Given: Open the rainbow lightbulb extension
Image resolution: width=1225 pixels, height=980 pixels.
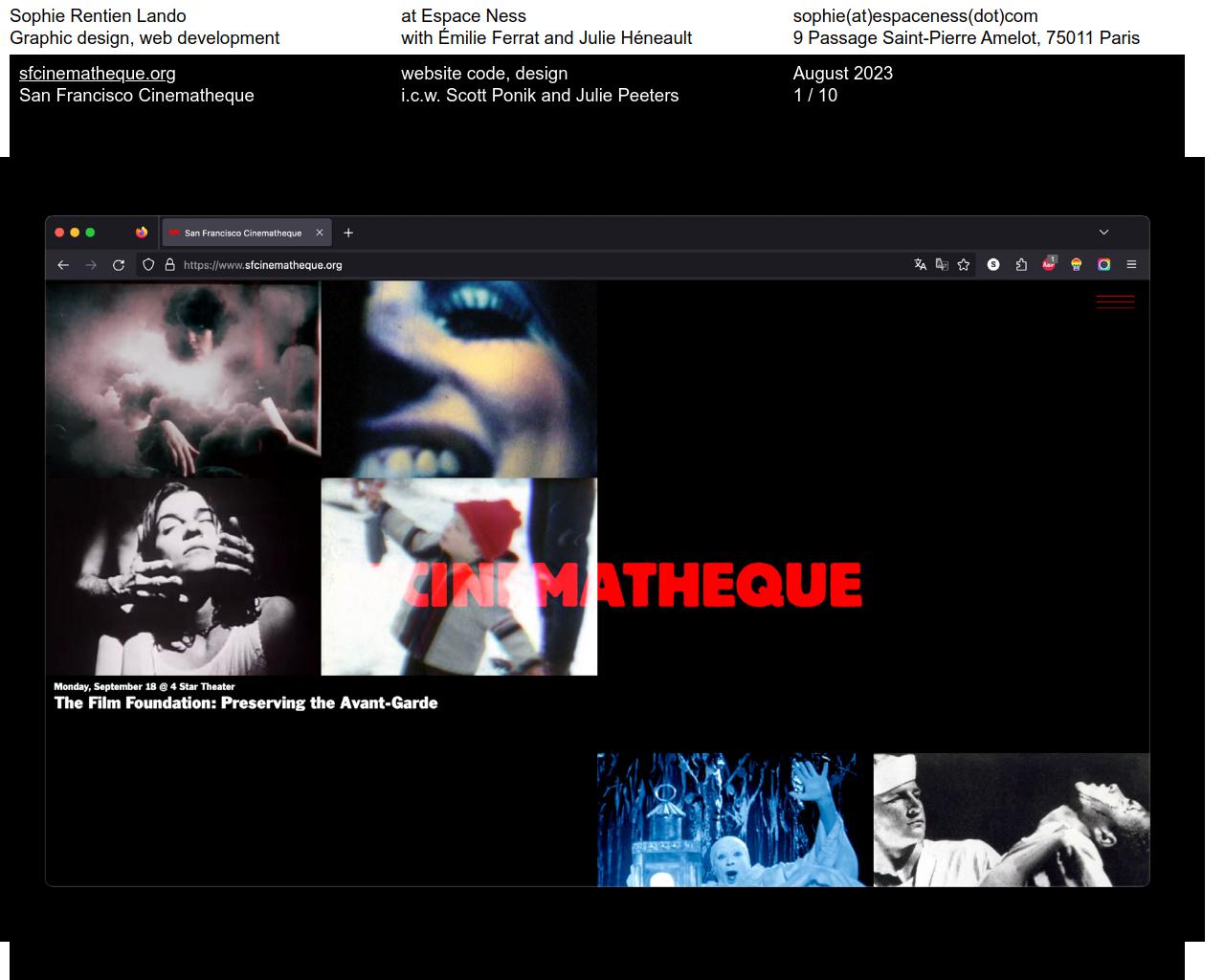Looking at the screenshot, I should coord(1077,265).
